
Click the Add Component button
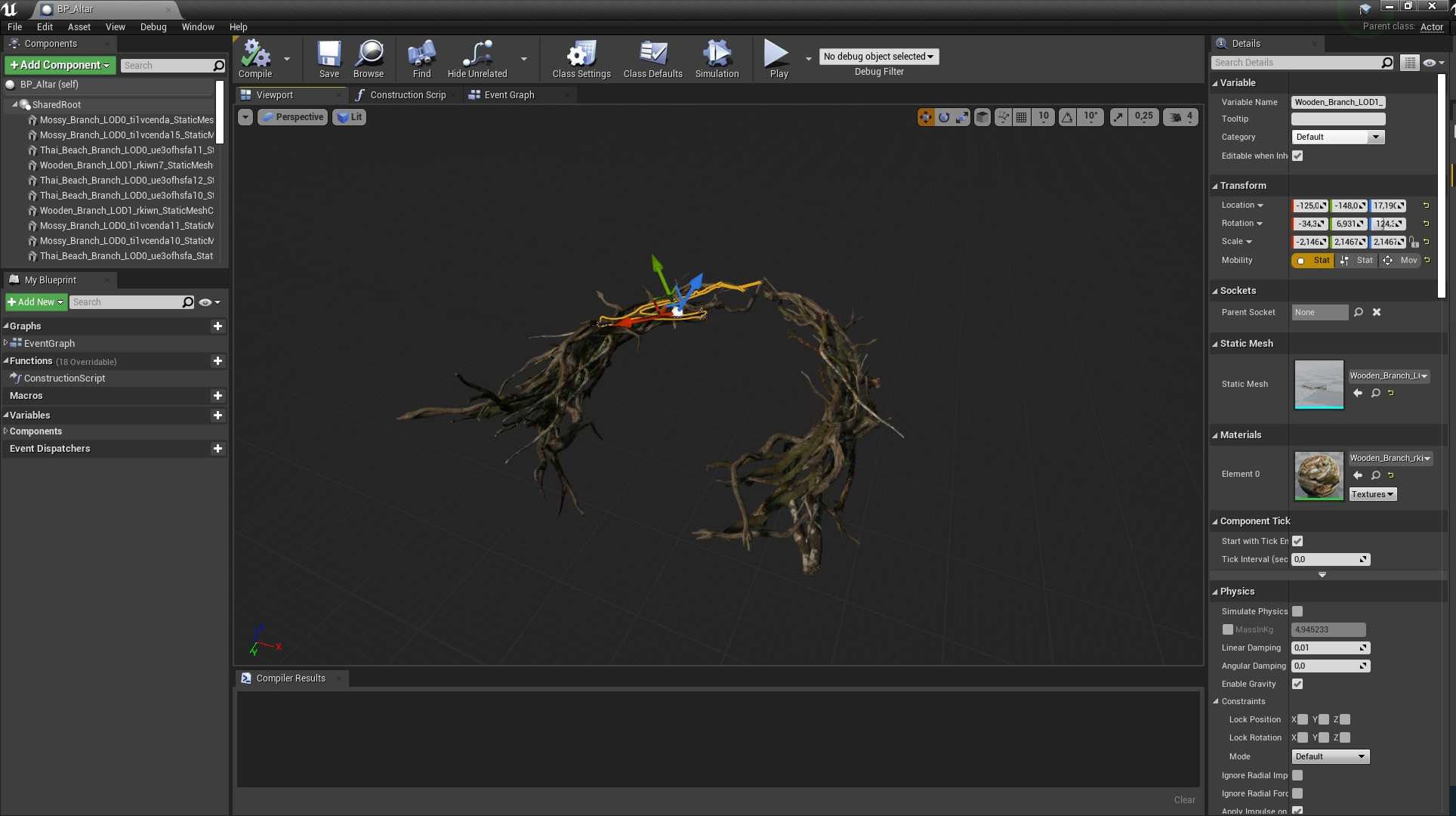click(x=60, y=65)
